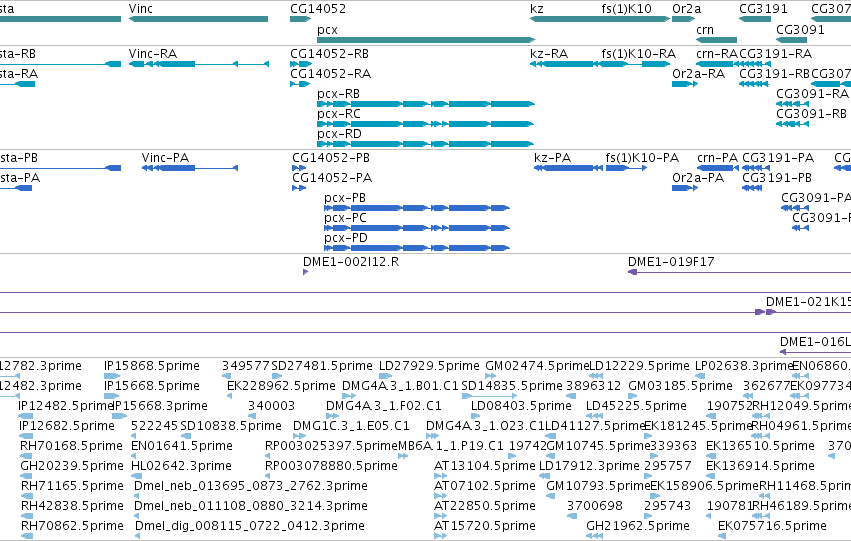This screenshot has width=851, height=541.
Task: Click the AT22850.5prime EST label
Action: [x=485, y=507]
